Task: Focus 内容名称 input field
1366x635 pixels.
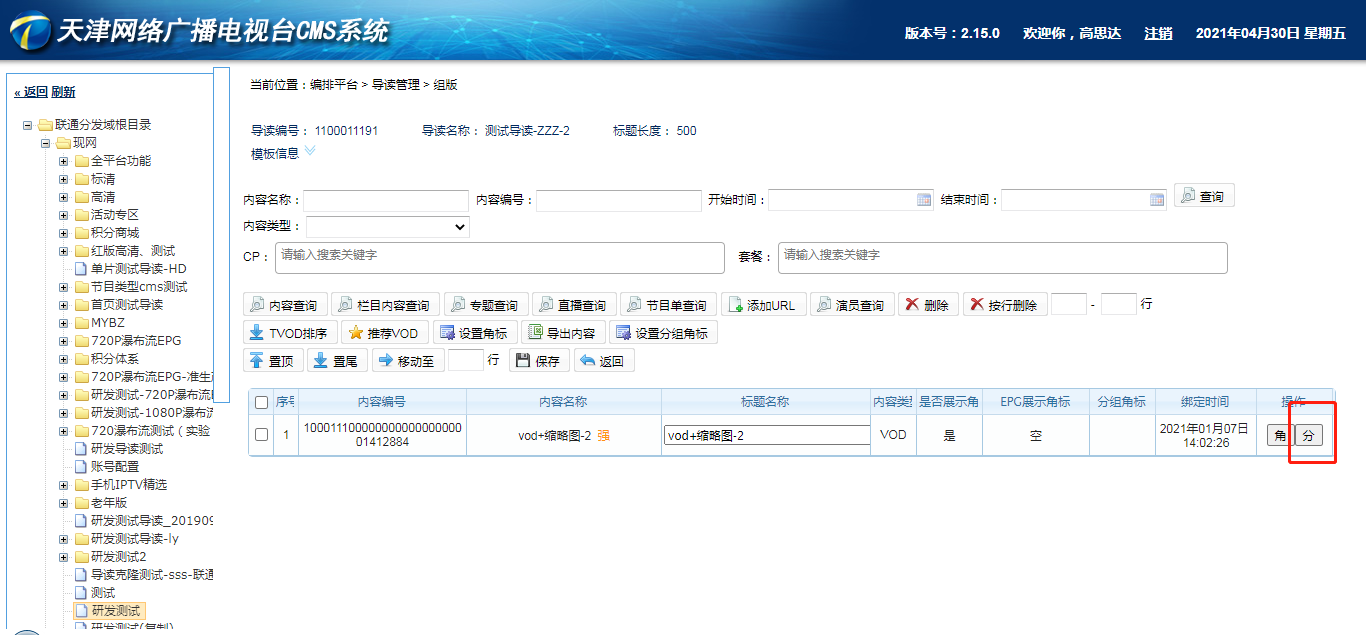Action: (x=386, y=201)
